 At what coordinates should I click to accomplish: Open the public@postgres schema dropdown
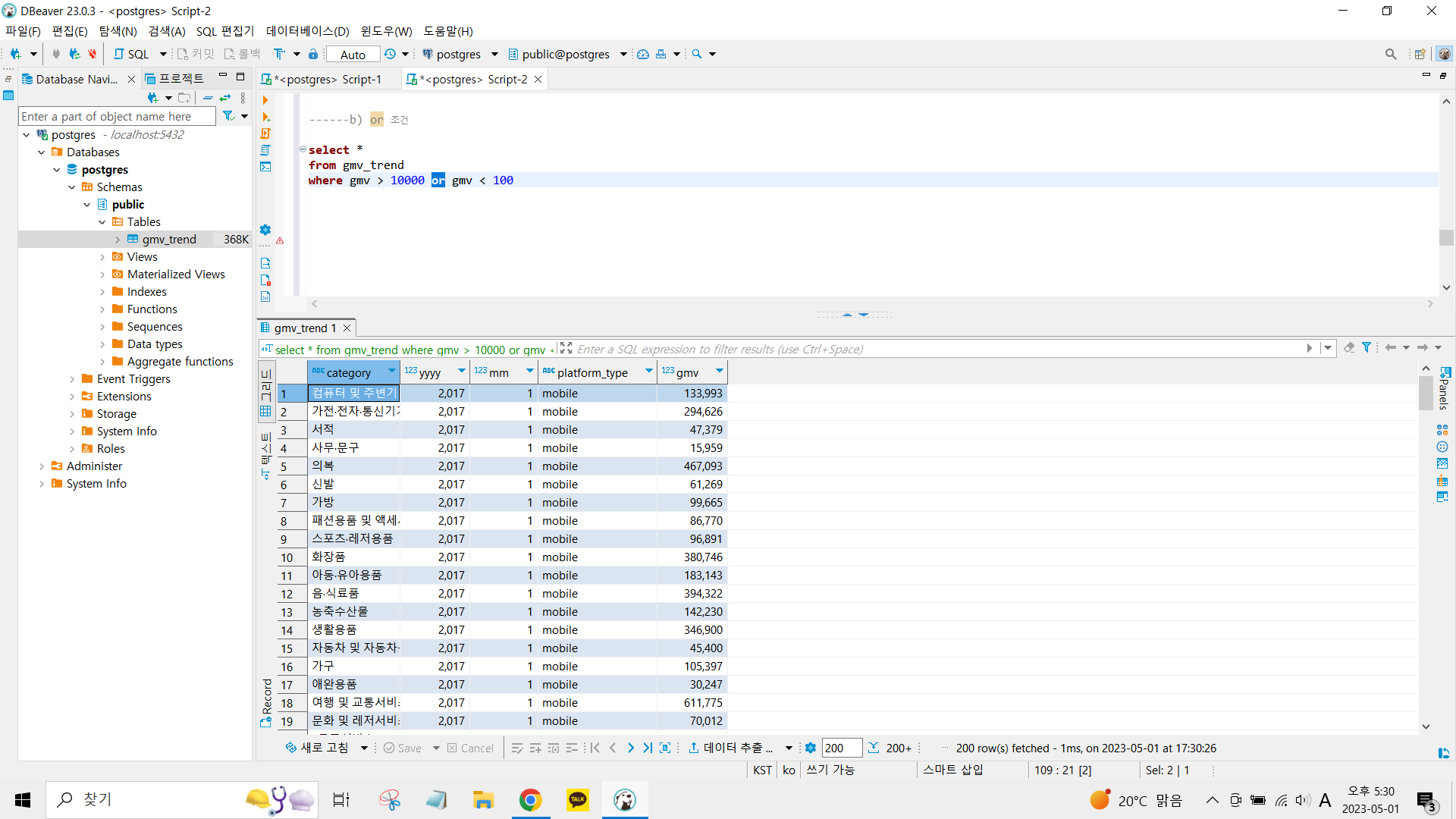click(x=623, y=54)
